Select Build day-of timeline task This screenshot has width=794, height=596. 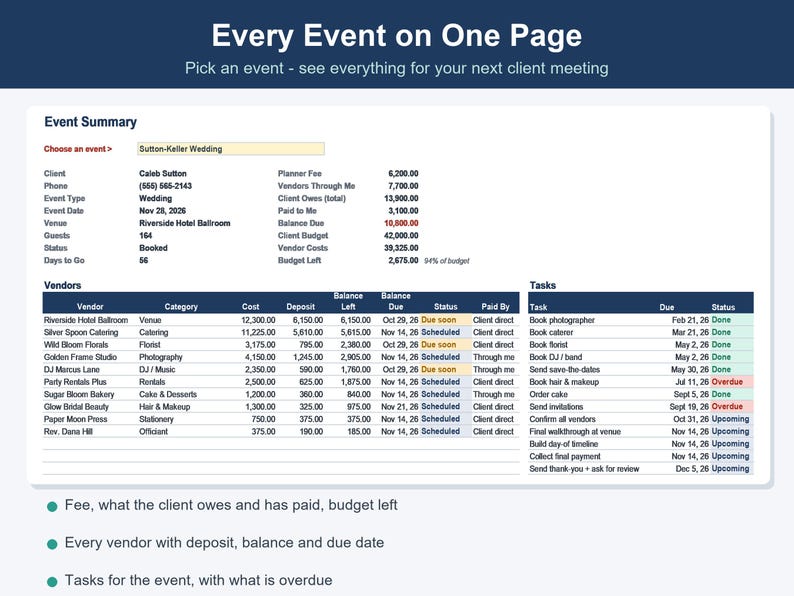[x=564, y=444]
